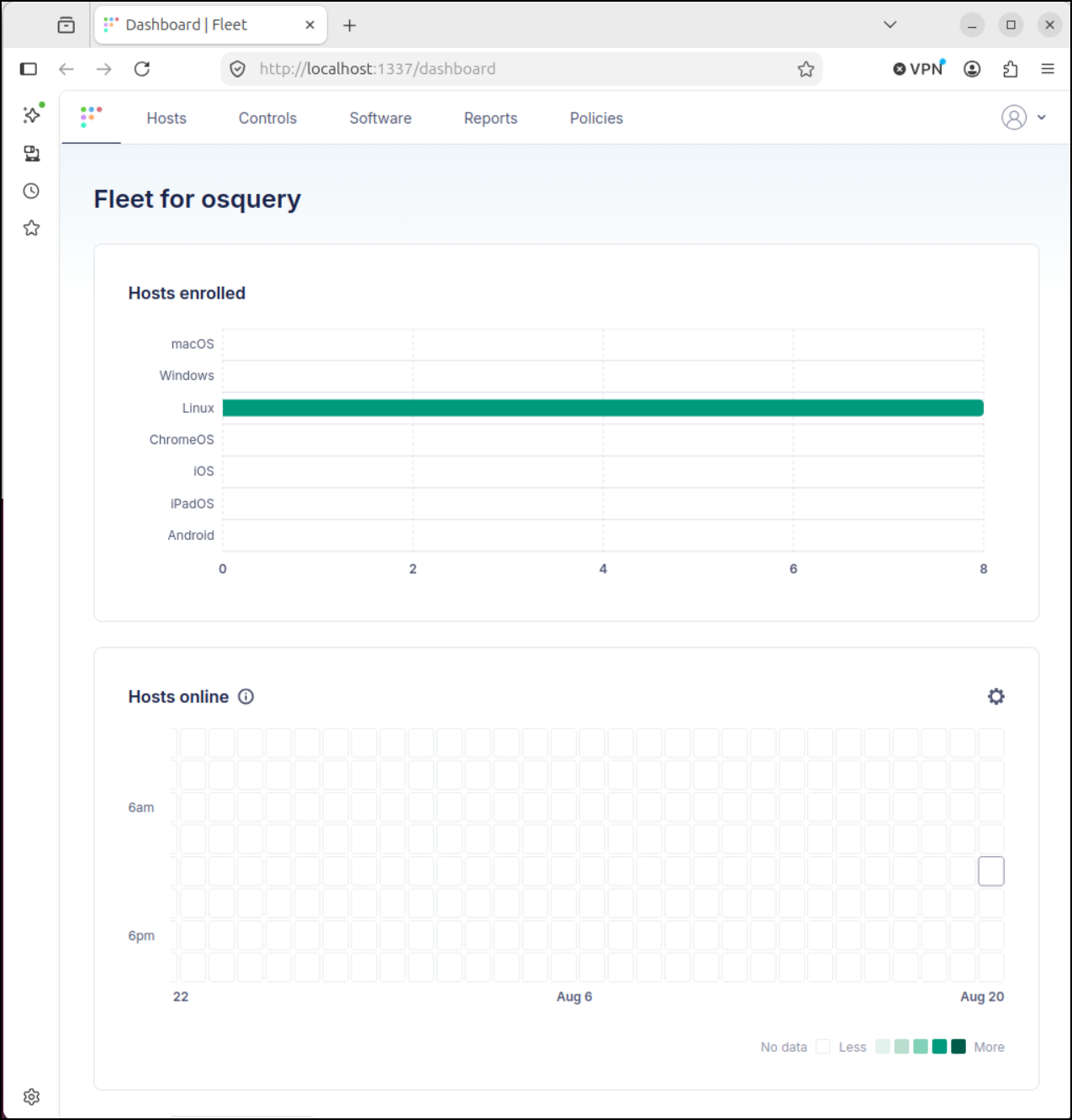
Task: Click the lightest Less legend swatch
Action: tap(883, 1047)
